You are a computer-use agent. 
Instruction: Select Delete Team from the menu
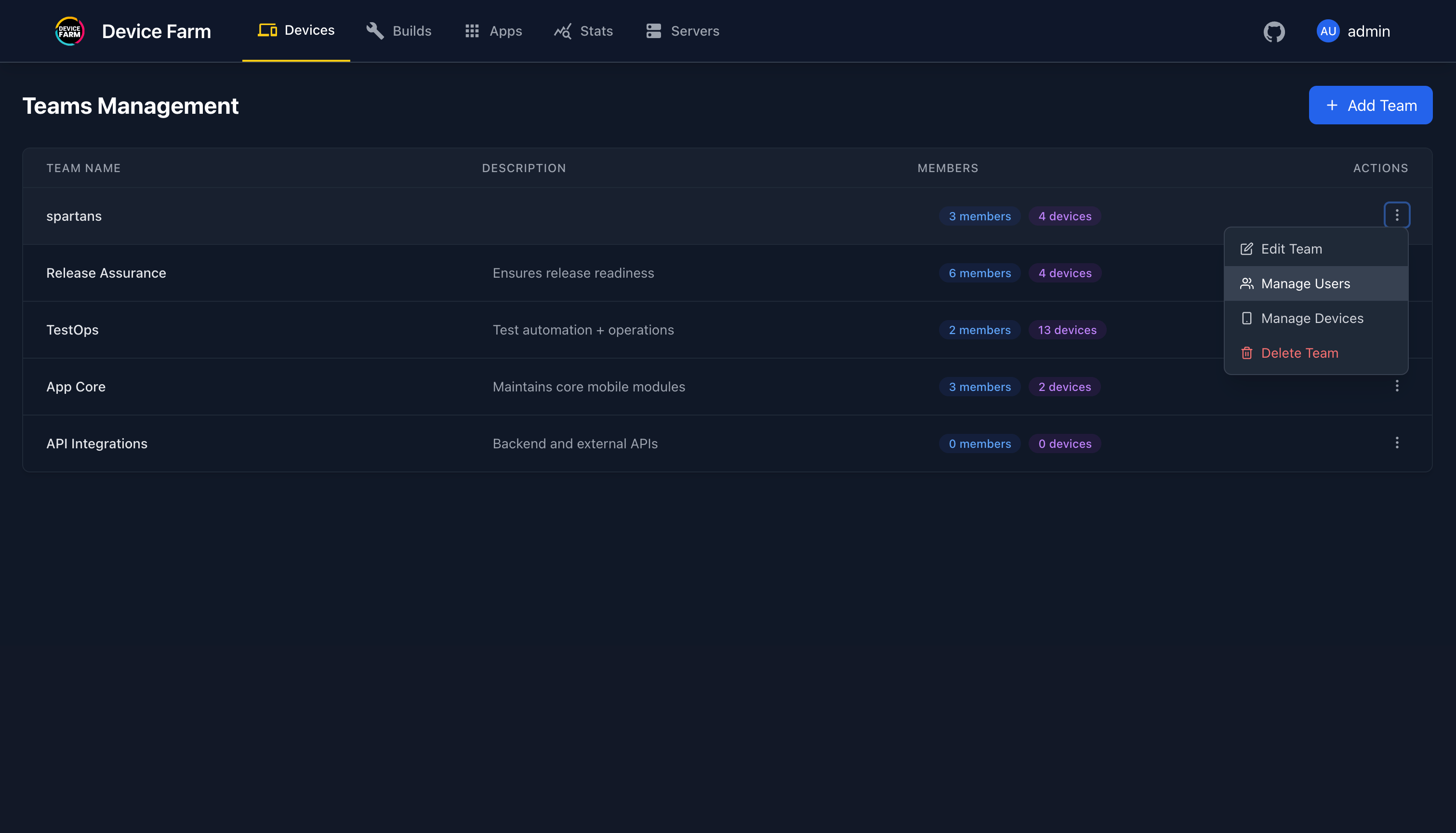tap(1300, 352)
